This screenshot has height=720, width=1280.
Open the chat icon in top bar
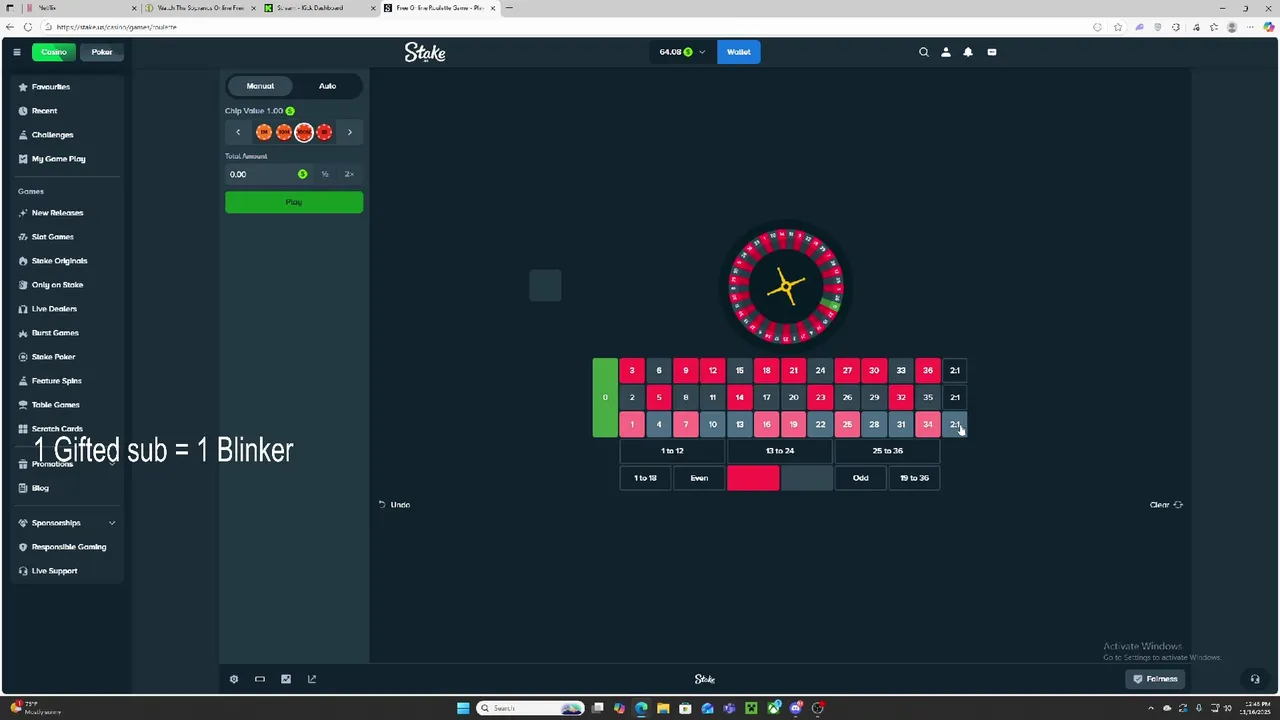click(x=992, y=52)
